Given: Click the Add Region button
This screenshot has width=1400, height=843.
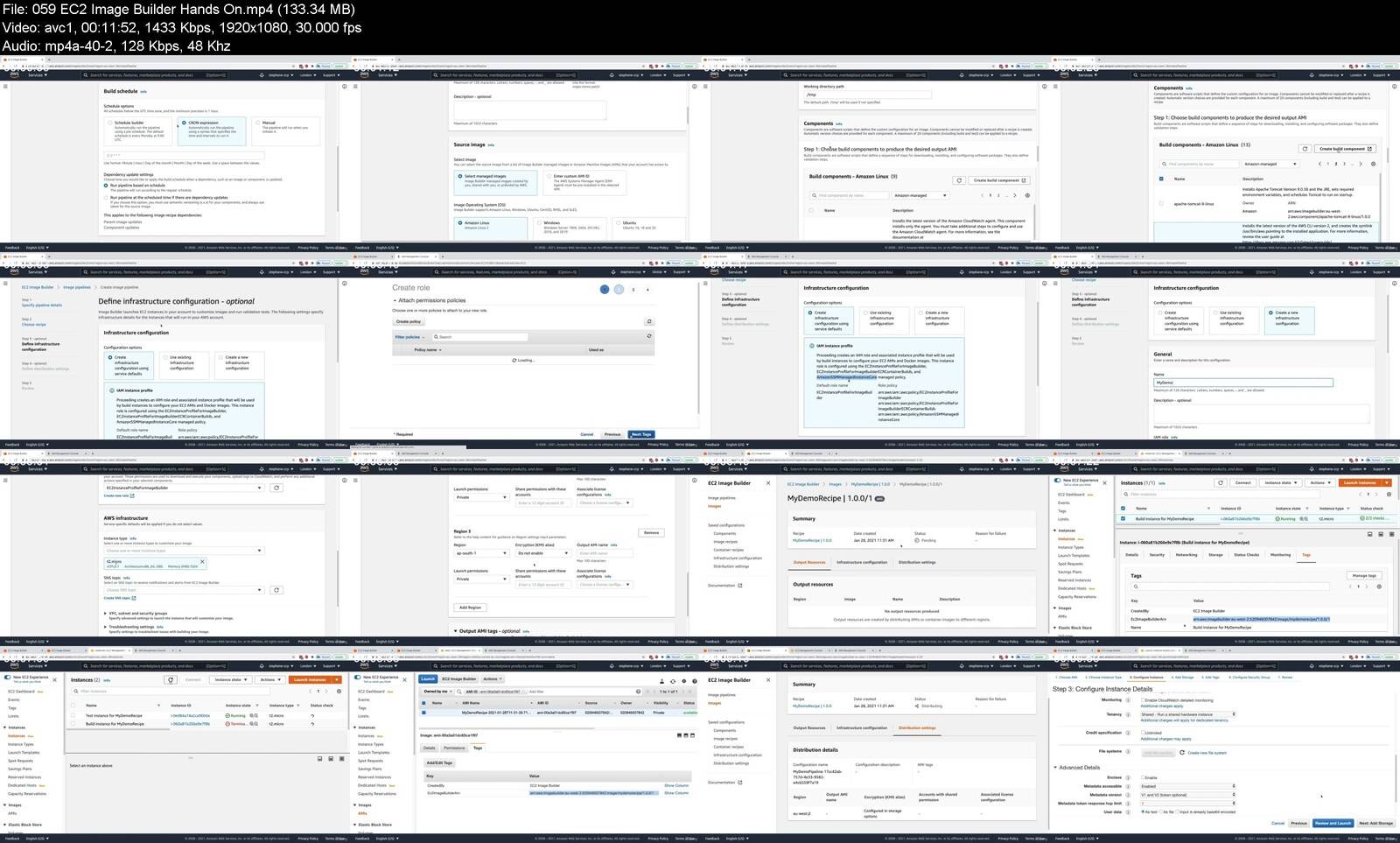Looking at the screenshot, I should pyautogui.click(x=470, y=607).
